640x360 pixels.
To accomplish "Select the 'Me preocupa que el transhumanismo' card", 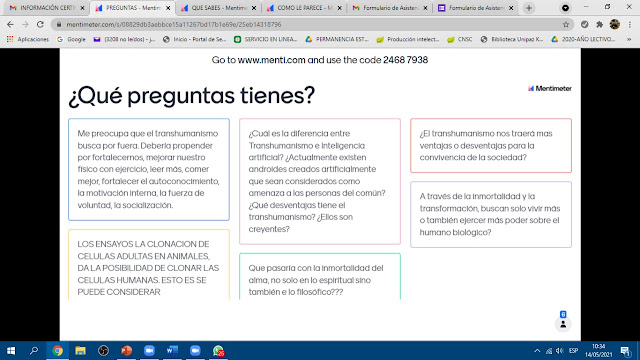I will pos(149,169).
